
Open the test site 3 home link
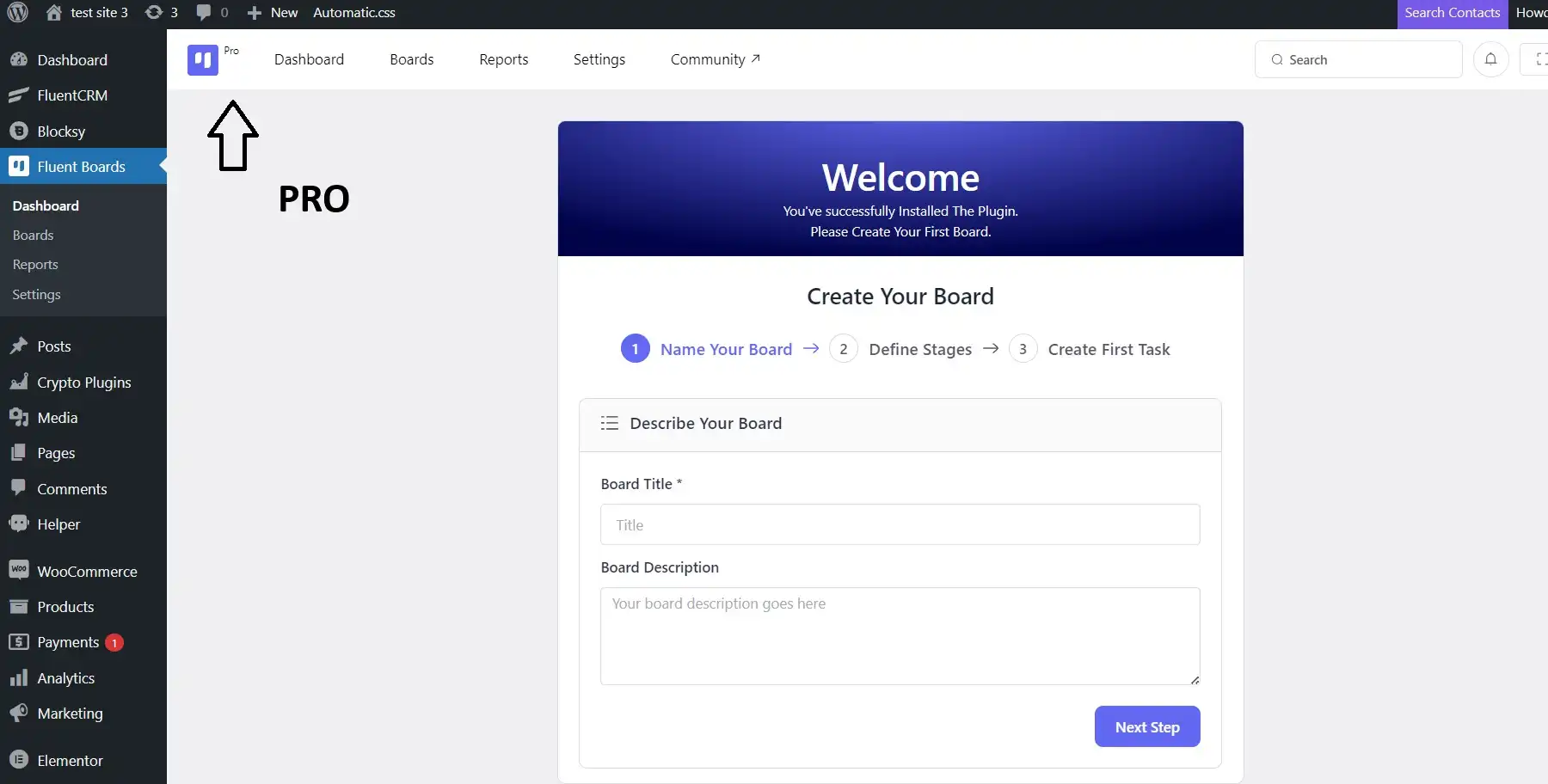pyautogui.click(x=87, y=12)
